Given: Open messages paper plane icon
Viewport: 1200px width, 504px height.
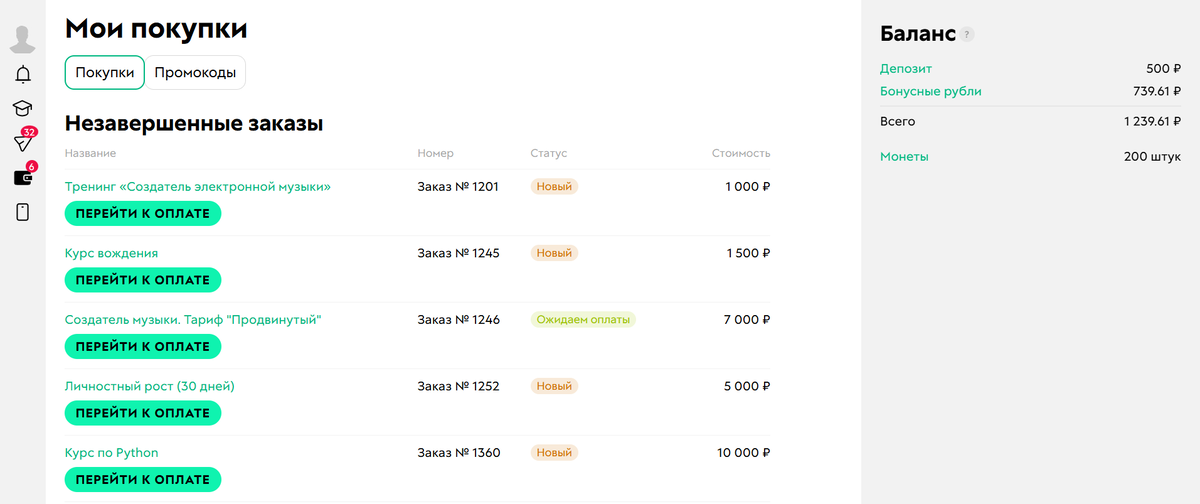Looking at the screenshot, I should click(22, 143).
